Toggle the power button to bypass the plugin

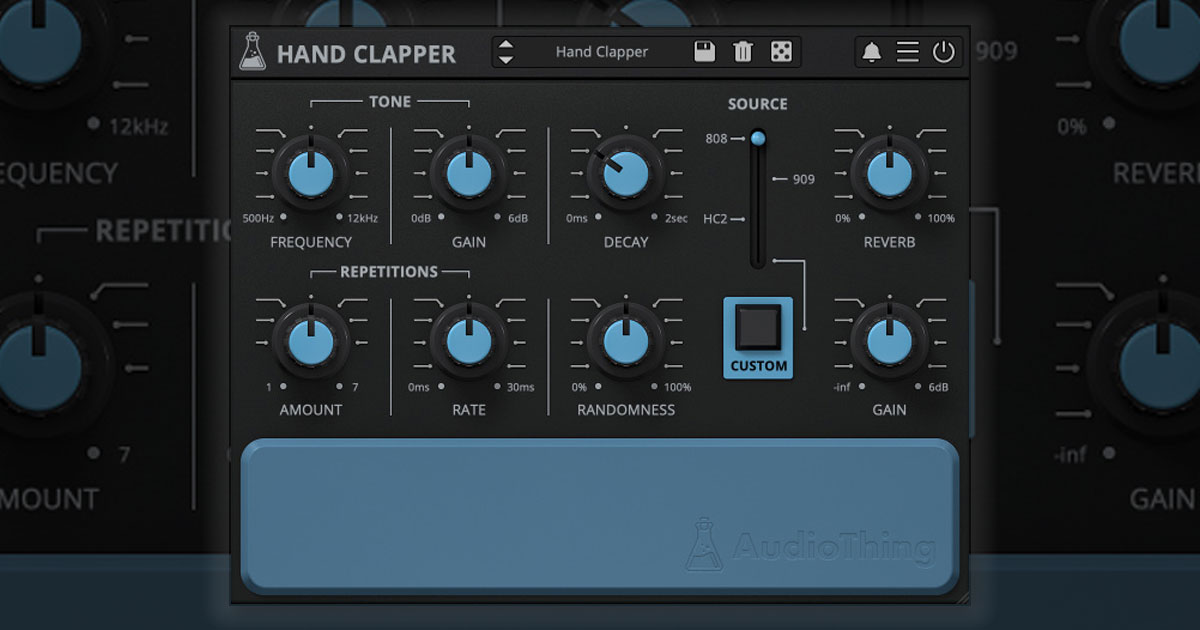click(942, 52)
